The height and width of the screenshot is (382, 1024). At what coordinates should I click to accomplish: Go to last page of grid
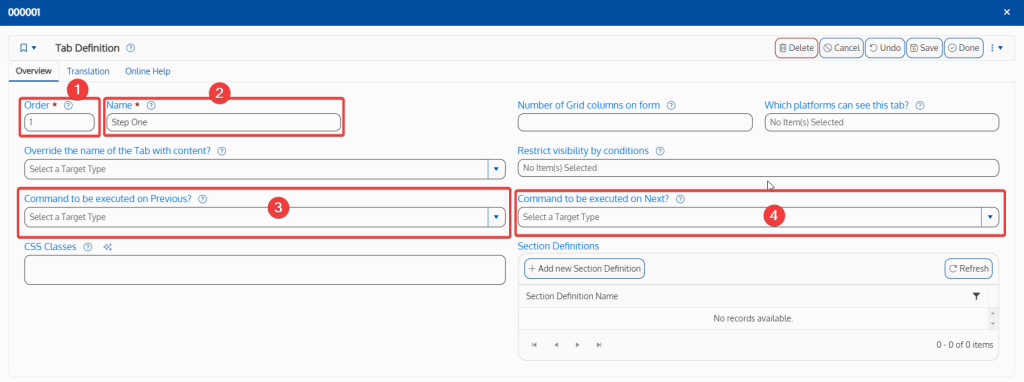599,345
